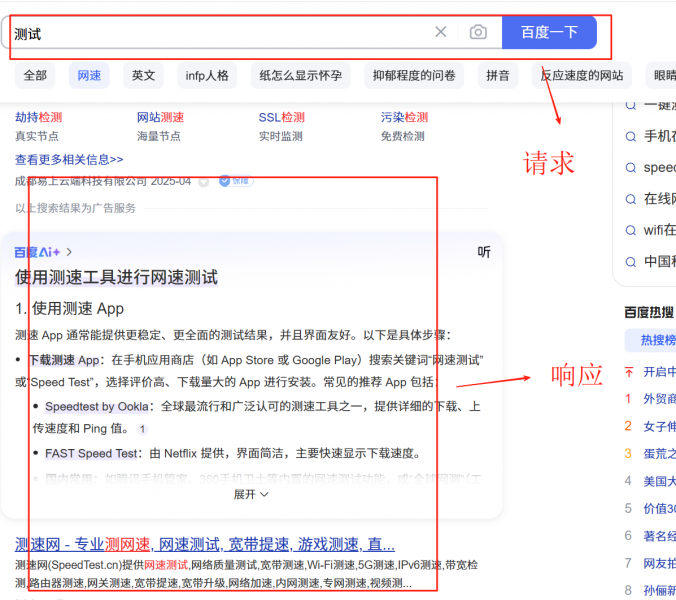Select the 纸怎么显示怀孕 filter tab
Viewport: 676px width, 600px height.
click(x=300, y=75)
